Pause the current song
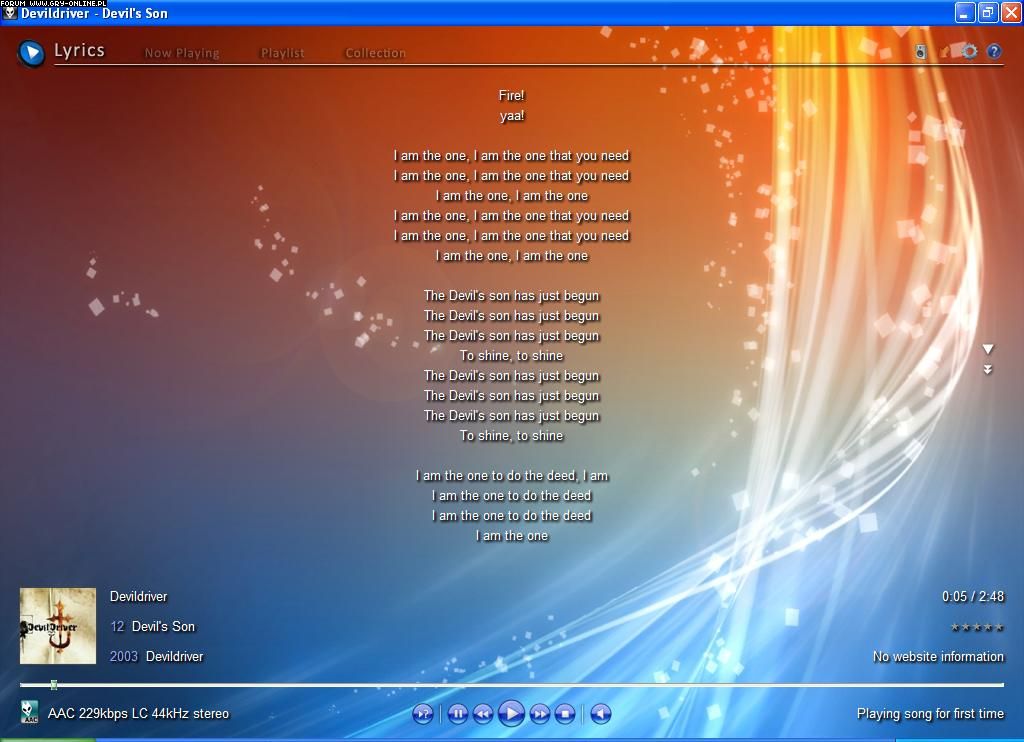The height and width of the screenshot is (742, 1024). pyautogui.click(x=457, y=713)
